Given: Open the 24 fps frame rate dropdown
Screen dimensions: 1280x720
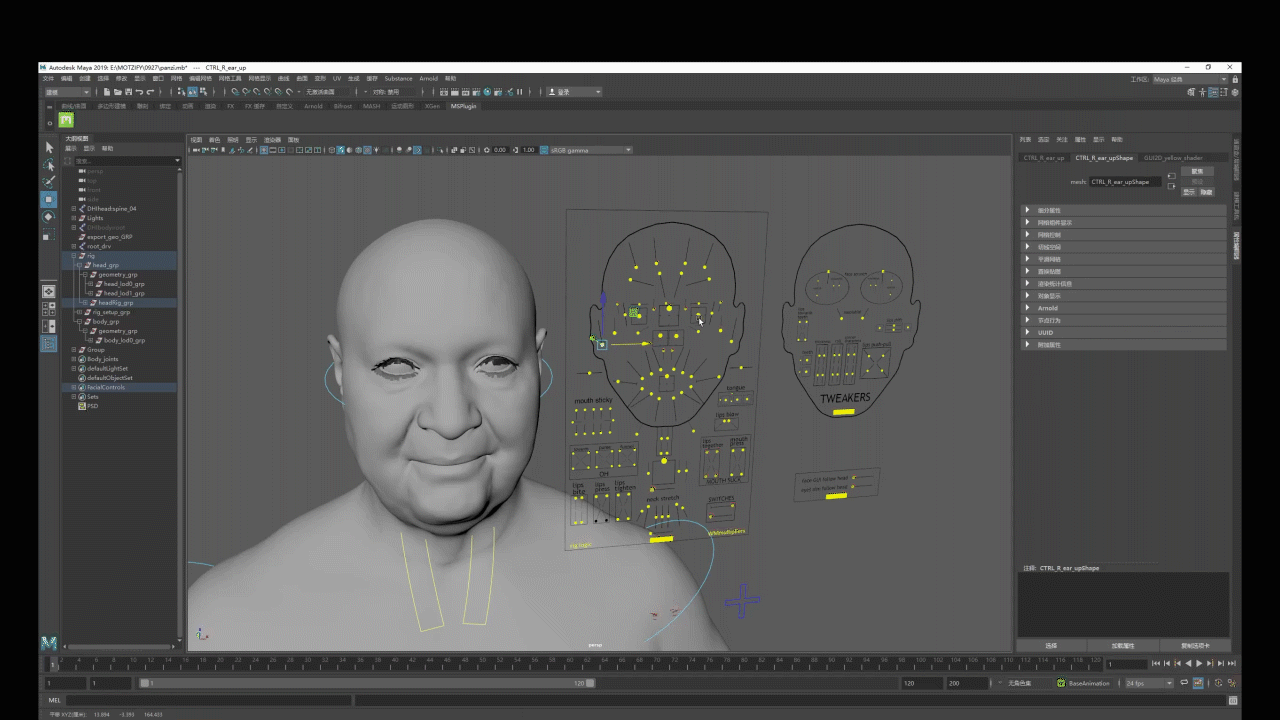Looking at the screenshot, I should (x=1148, y=684).
